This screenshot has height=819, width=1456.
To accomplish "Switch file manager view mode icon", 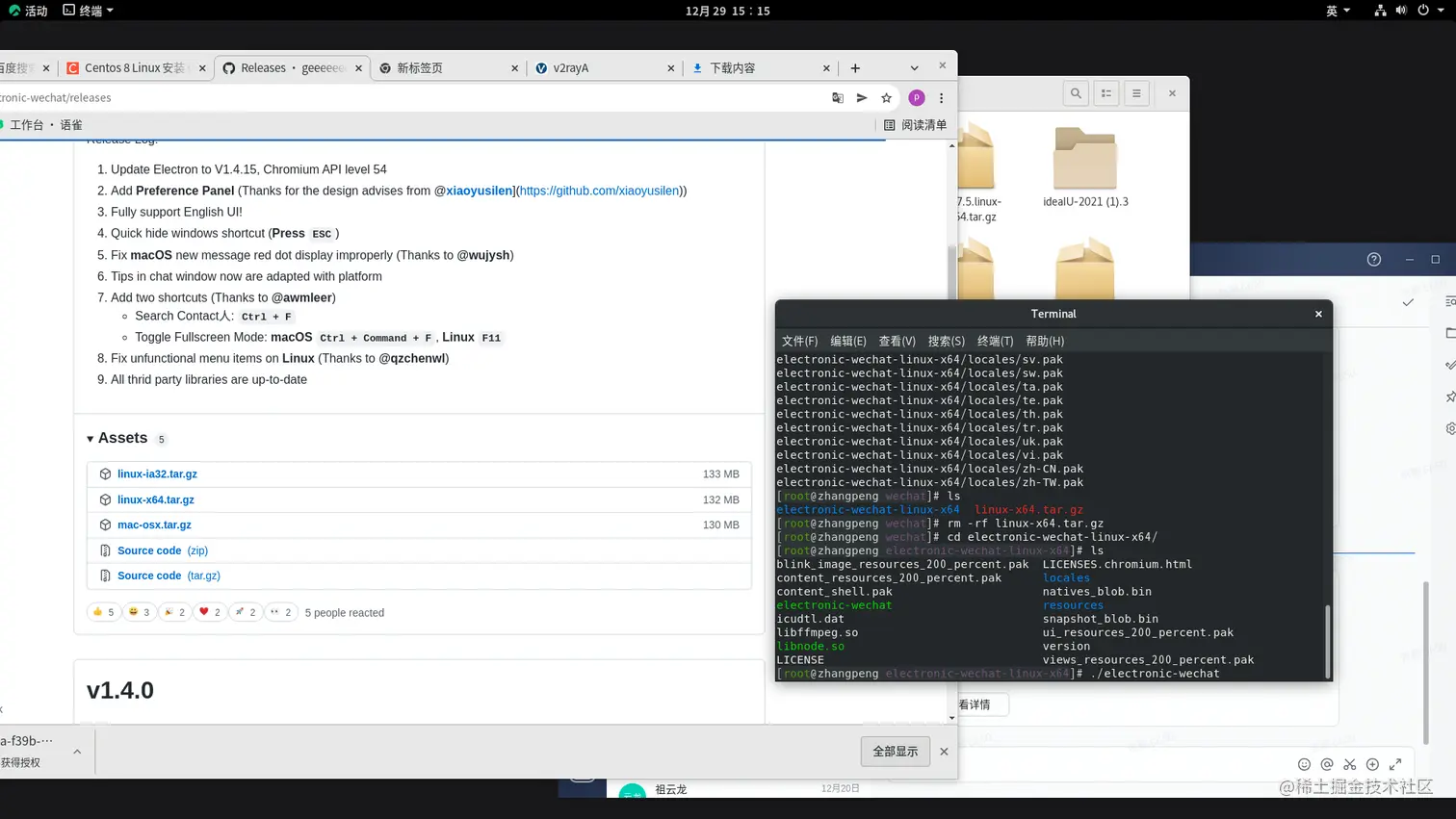I will 1106,93.
